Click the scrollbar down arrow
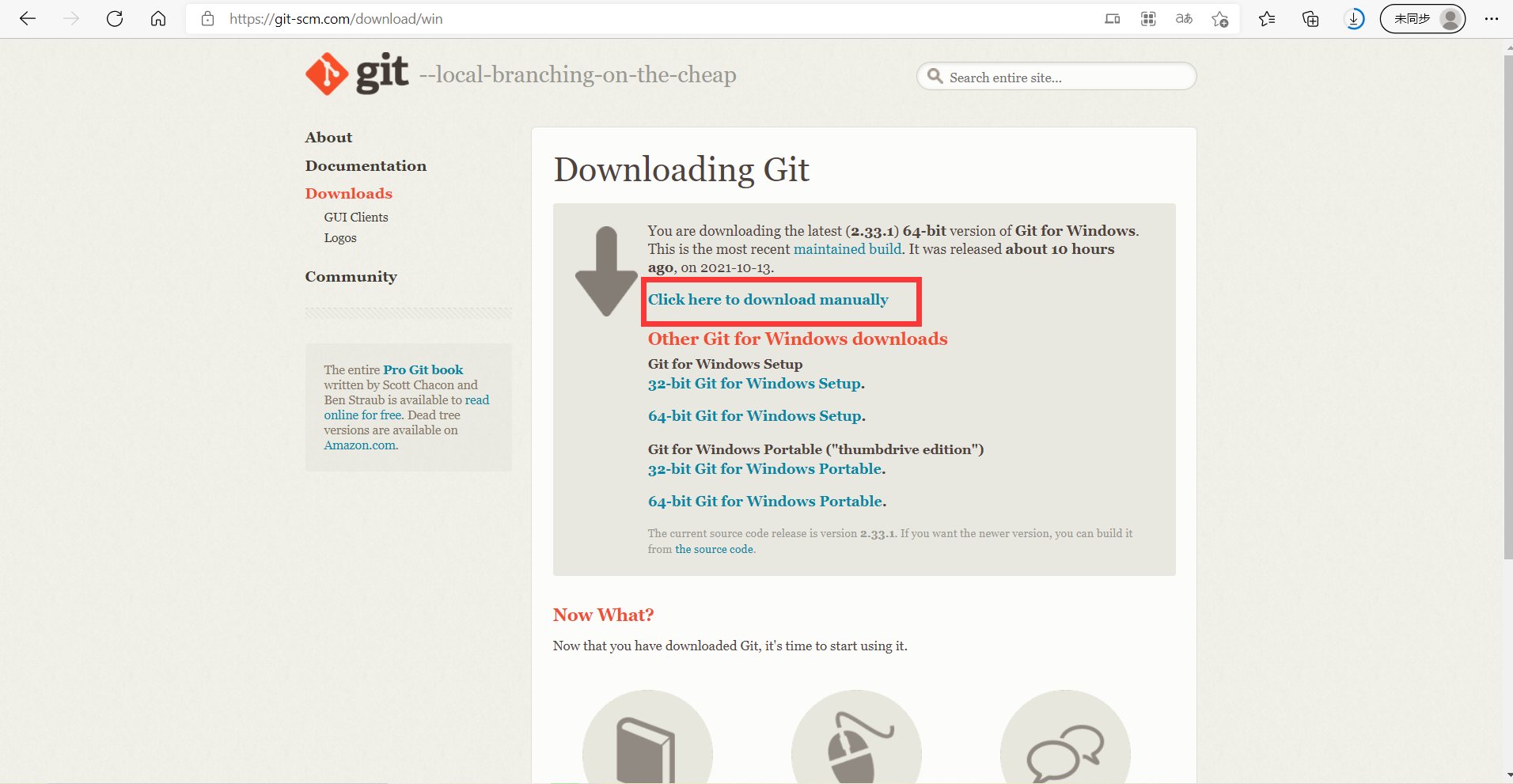 tap(1508, 776)
